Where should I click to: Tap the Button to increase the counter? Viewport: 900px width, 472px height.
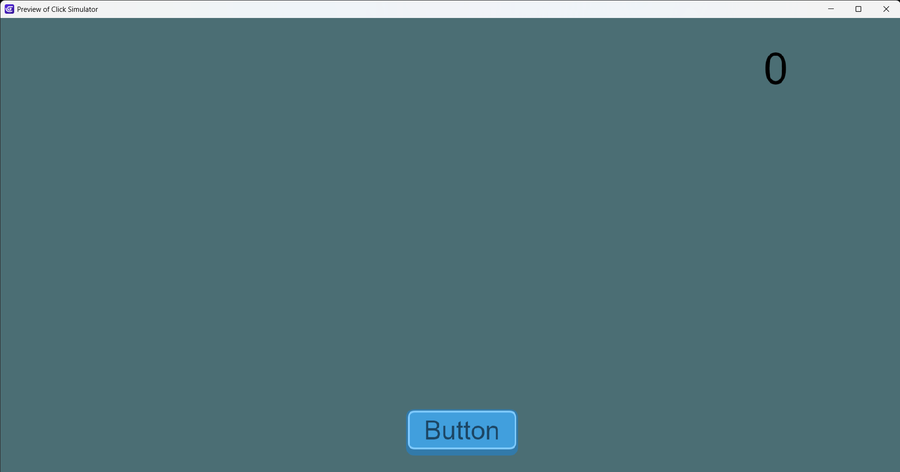[x=461, y=431]
